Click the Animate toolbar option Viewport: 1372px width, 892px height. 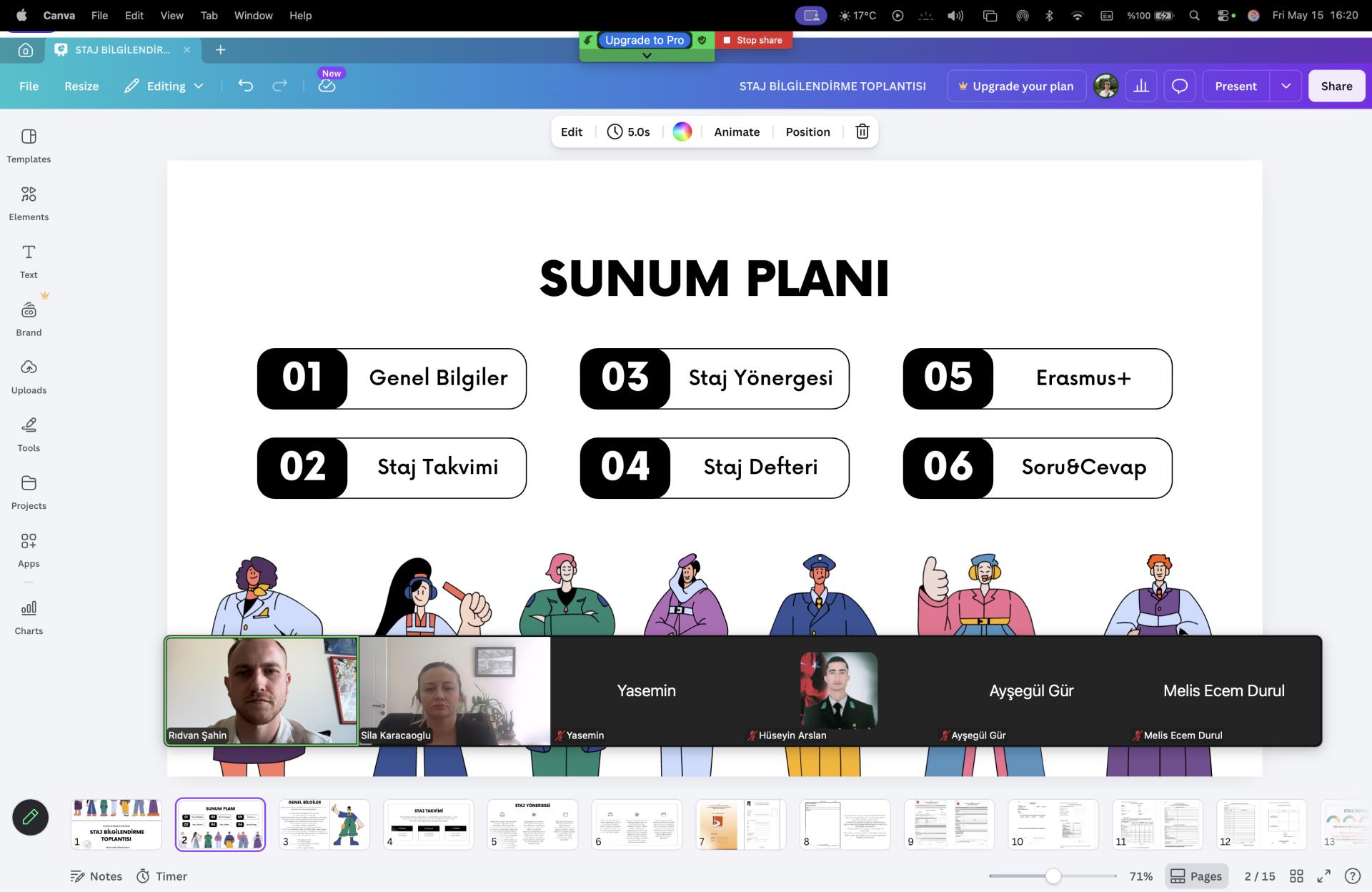[737, 132]
